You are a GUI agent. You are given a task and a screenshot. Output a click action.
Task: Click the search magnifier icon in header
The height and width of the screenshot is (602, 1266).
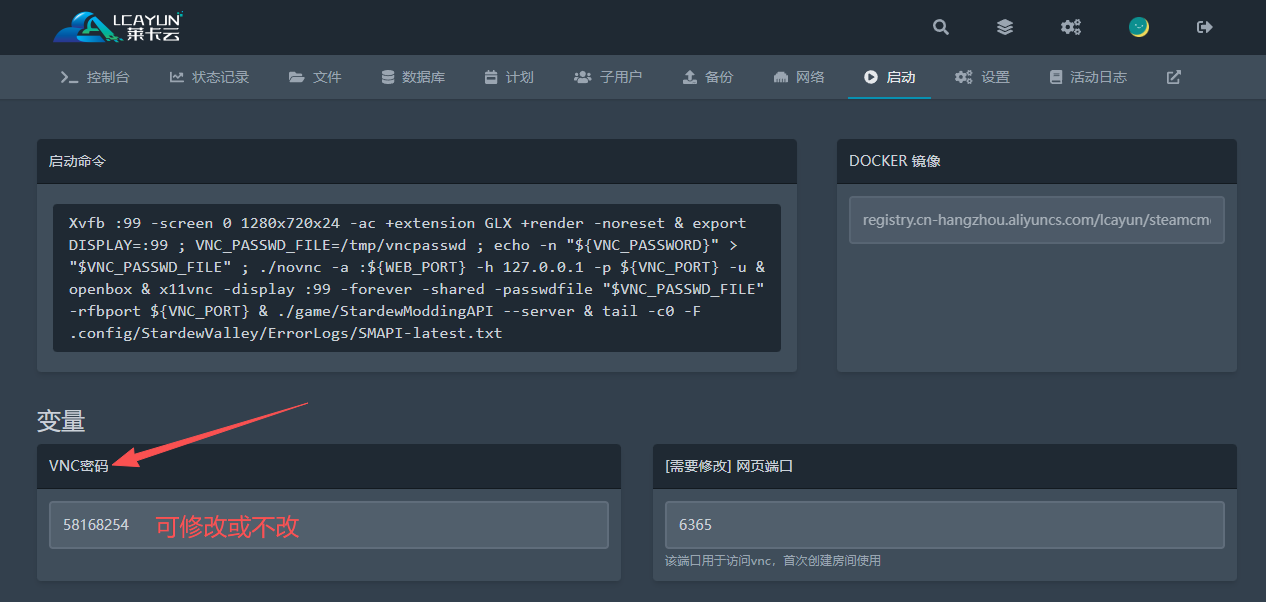[941, 27]
